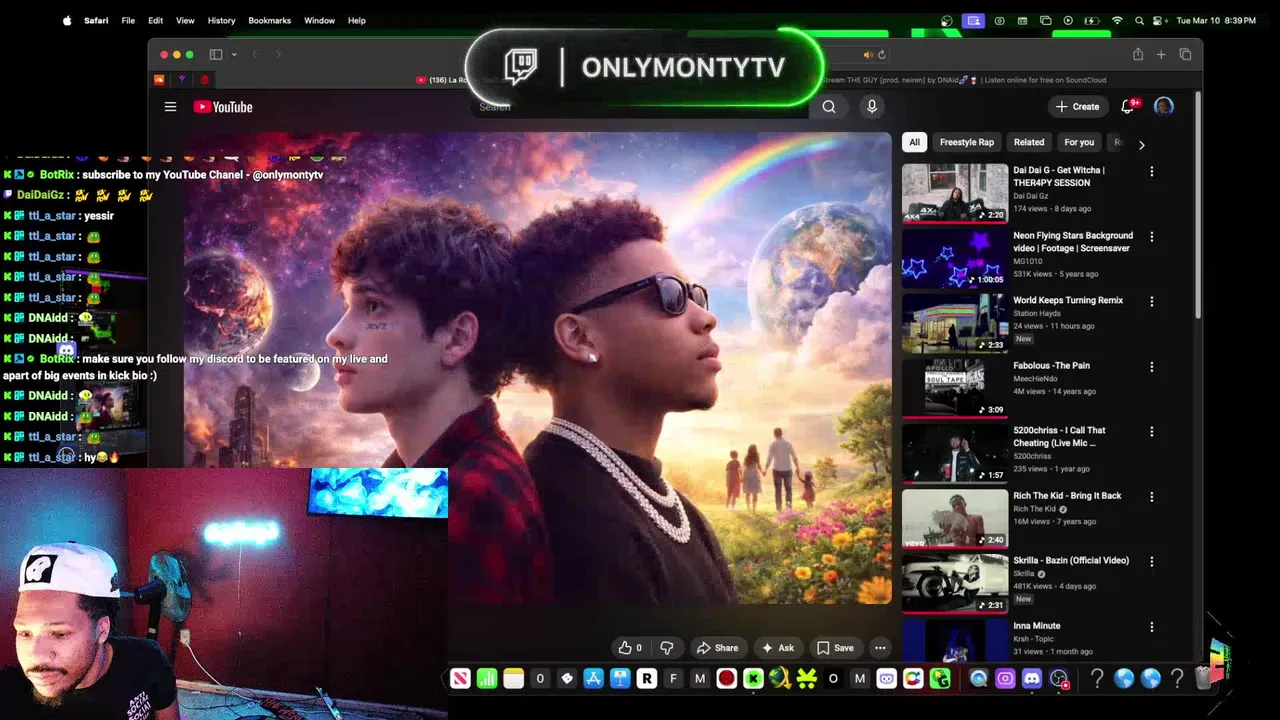
Task: Open YouTube notifications bell
Action: point(1128,106)
